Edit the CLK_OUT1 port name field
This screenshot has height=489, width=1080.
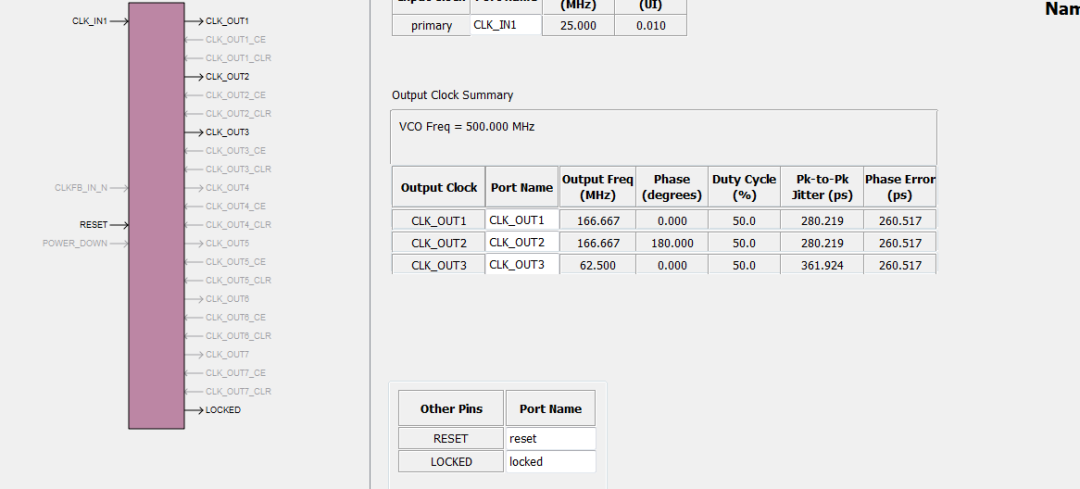[522, 220]
